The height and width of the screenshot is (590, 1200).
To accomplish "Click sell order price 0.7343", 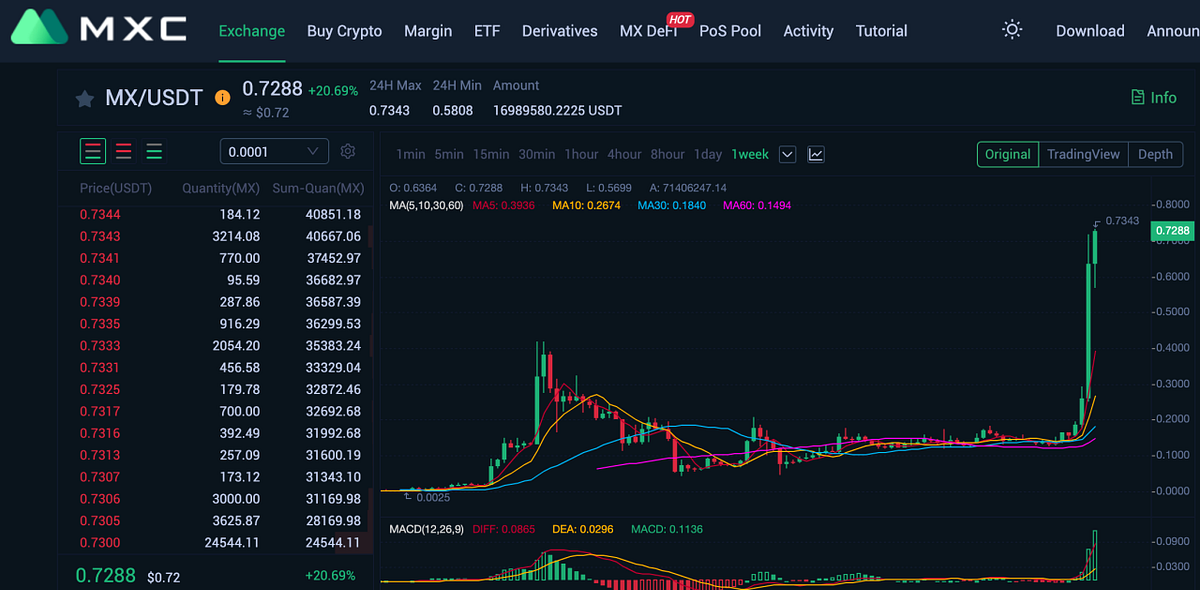I will pyautogui.click(x=100, y=236).
